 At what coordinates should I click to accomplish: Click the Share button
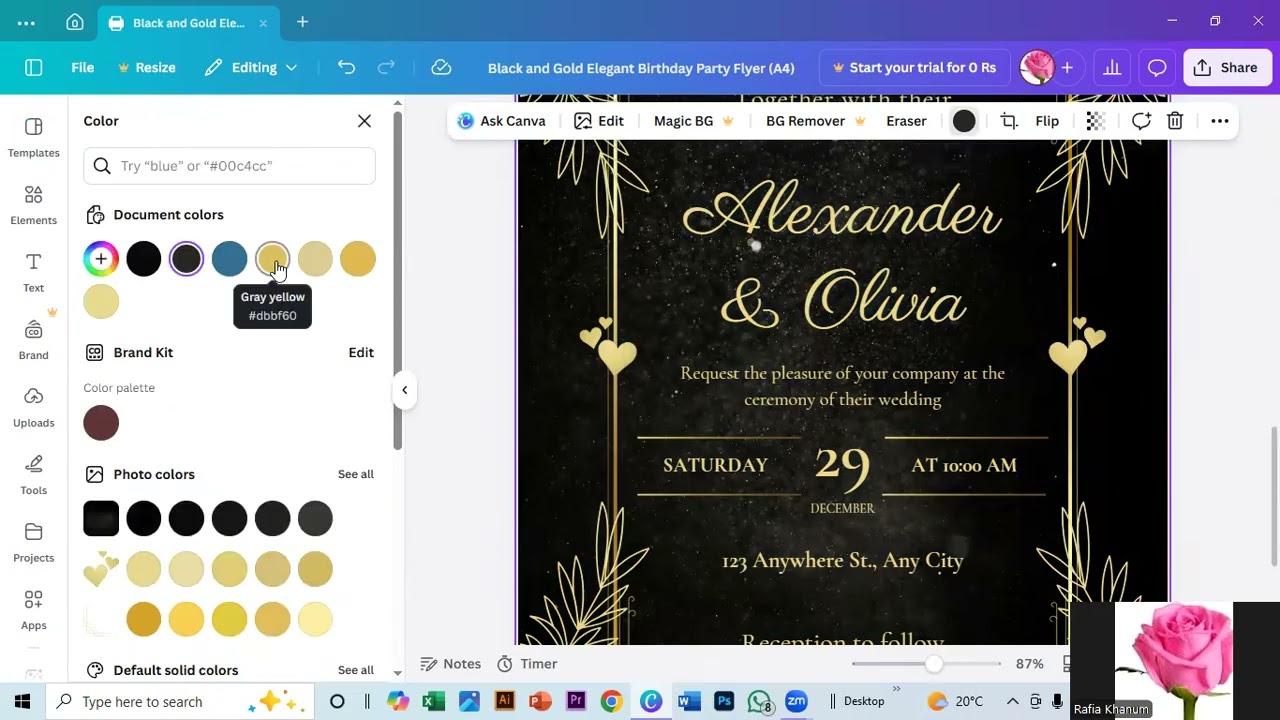[x=1227, y=68]
